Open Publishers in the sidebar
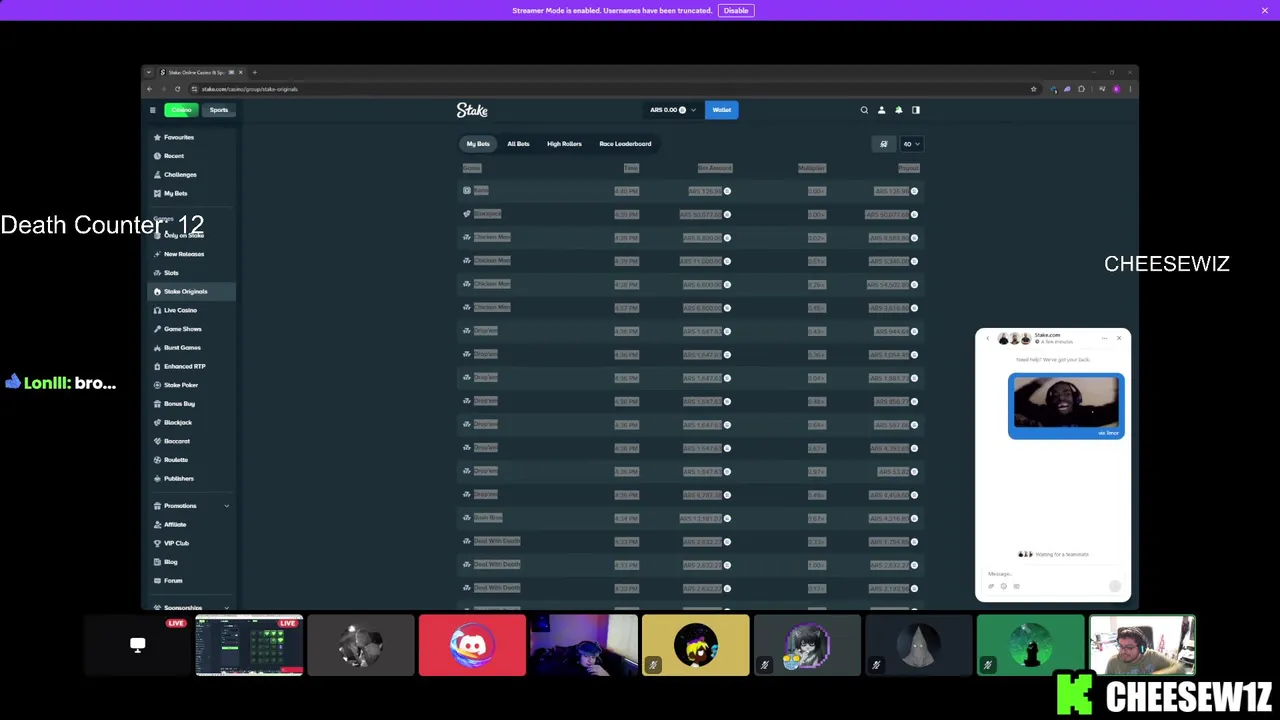Viewport: 1280px width, 720px height. pyautogui.click(x=190, y=478)
